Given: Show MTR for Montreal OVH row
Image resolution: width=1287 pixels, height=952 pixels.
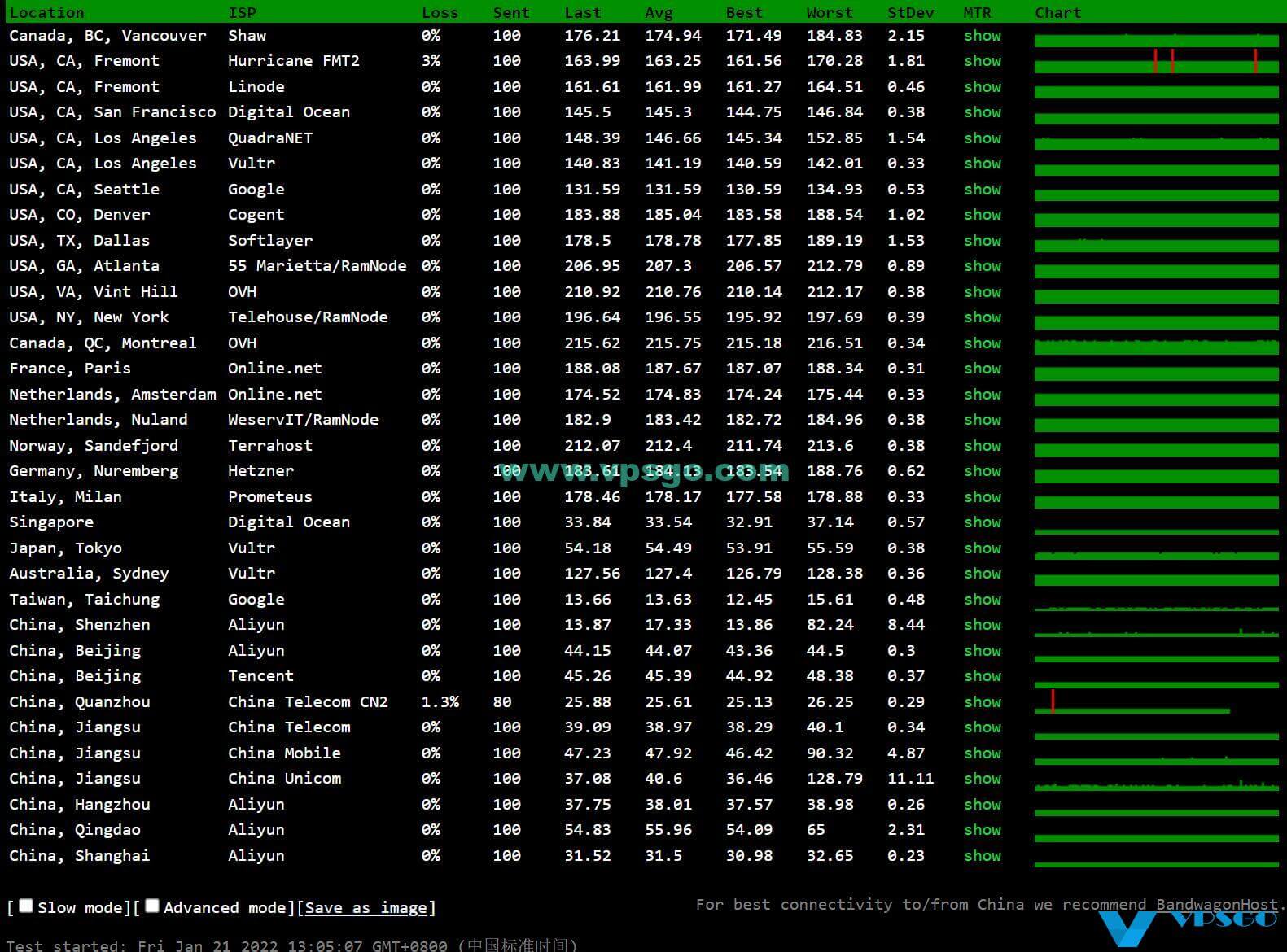Looking at the screenshot, I should [983, 343].
